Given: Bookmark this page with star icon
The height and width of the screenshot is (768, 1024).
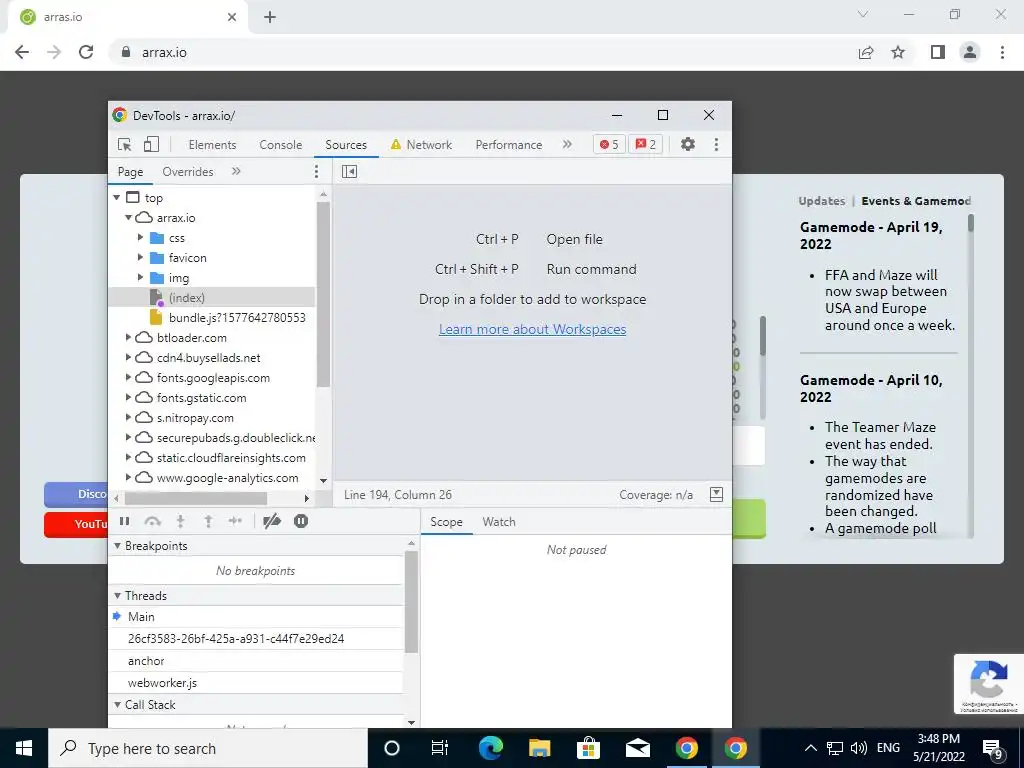Looking at the screenshot, I should (x=899, y=52).
